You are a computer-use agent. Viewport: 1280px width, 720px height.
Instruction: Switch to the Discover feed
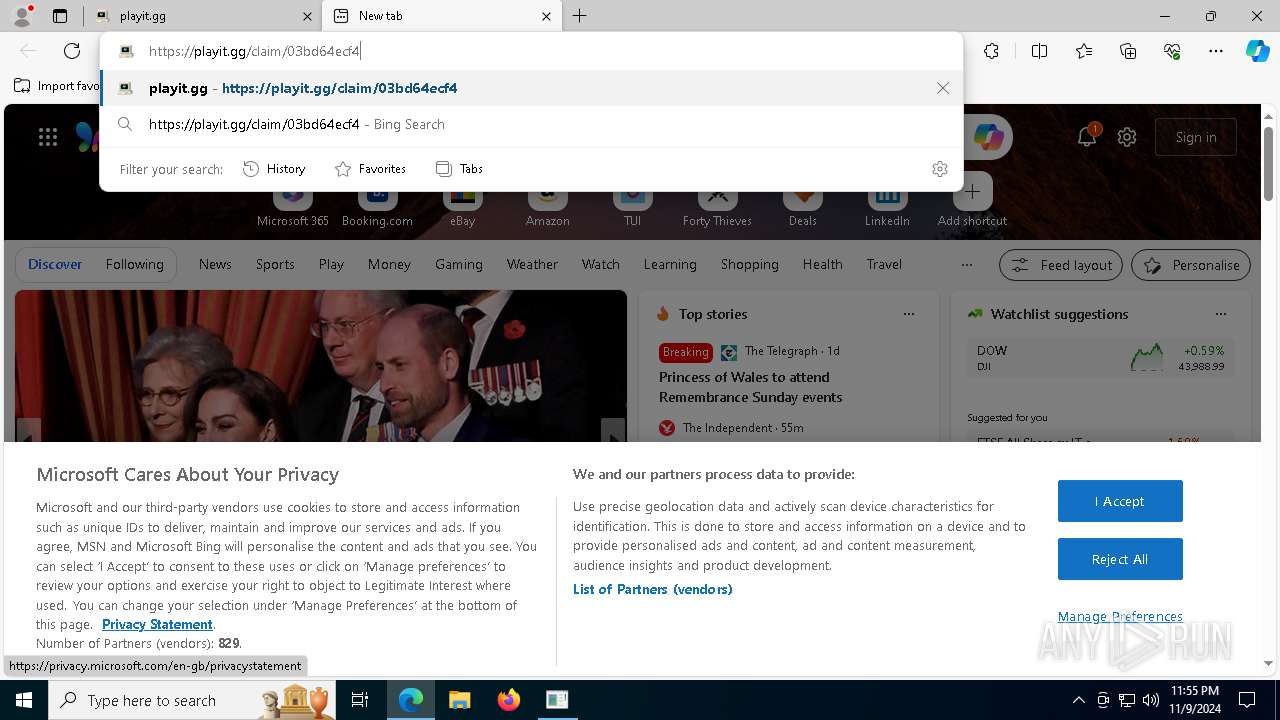55,264
